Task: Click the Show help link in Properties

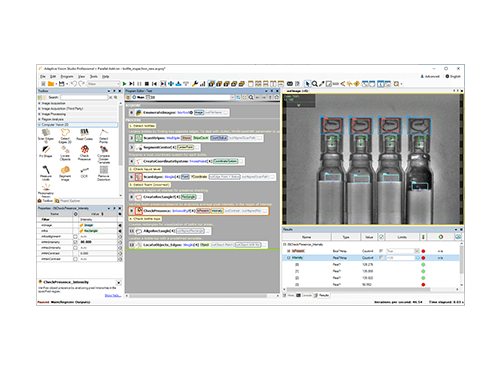Action: pos(113,295)
